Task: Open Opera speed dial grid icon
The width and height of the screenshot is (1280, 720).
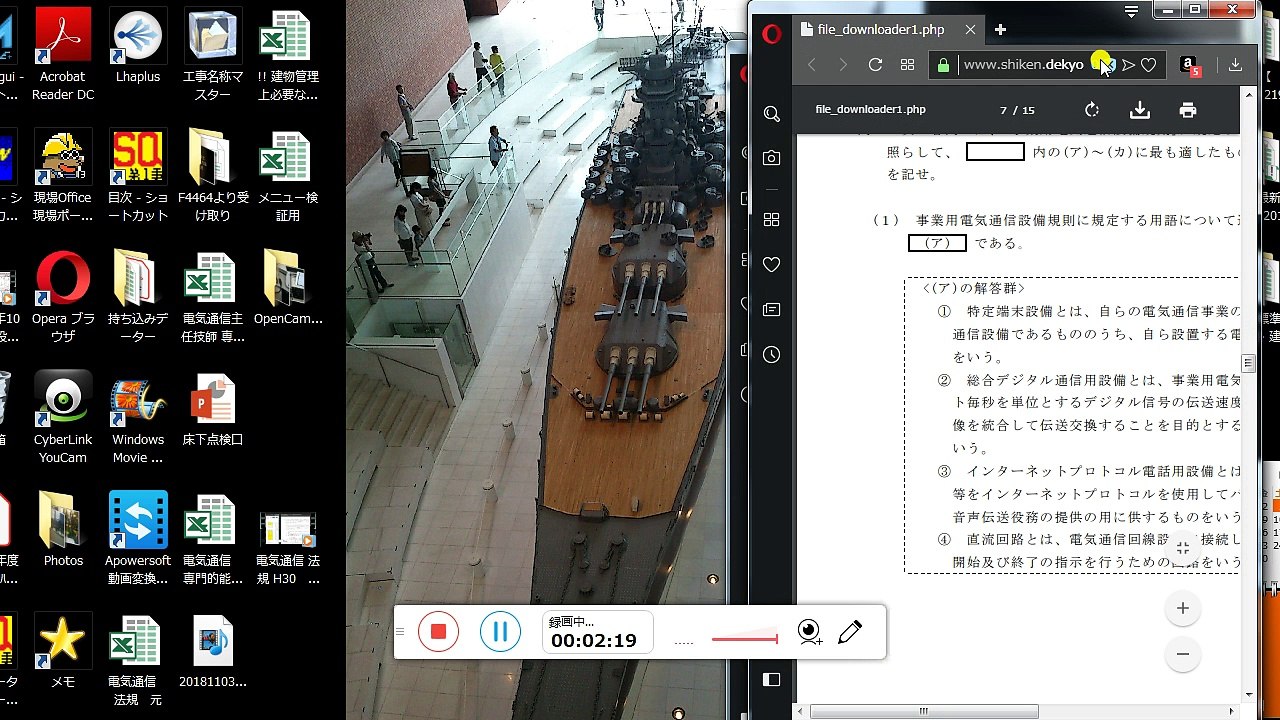Action: click(x=907, y=65)
